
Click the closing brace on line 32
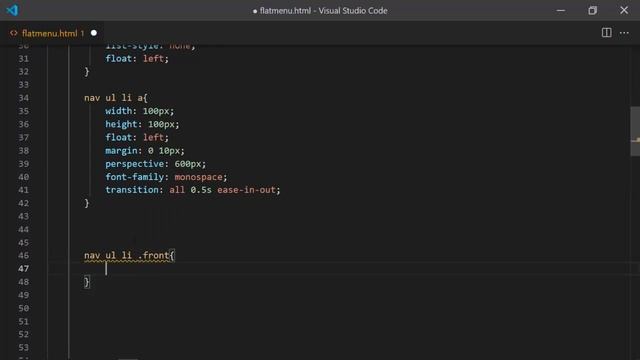pos(87,71)
